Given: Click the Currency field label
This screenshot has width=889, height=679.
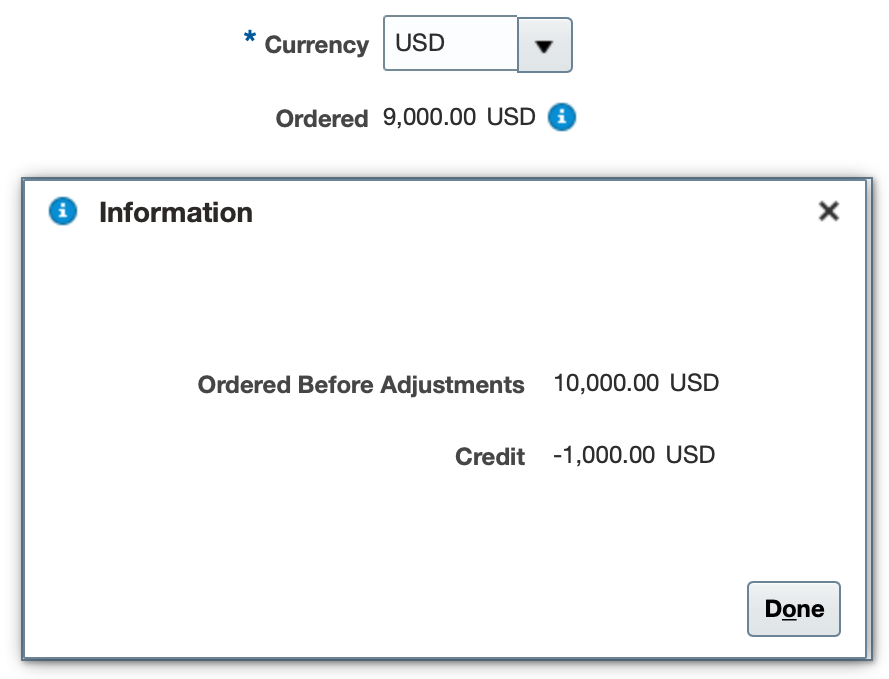Looking at the screenshot, I should pyautogui.click(x=316, y=45).
